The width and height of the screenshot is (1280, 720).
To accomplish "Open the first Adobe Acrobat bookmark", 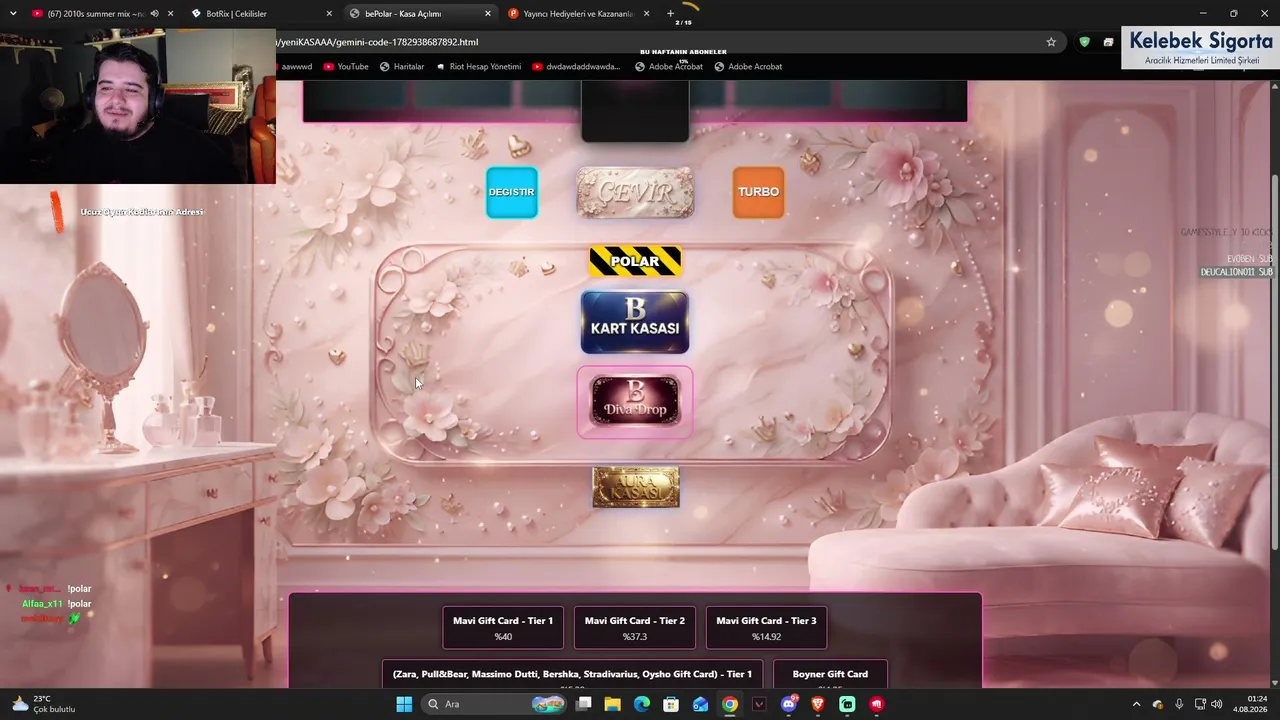I will coord(669,67).
